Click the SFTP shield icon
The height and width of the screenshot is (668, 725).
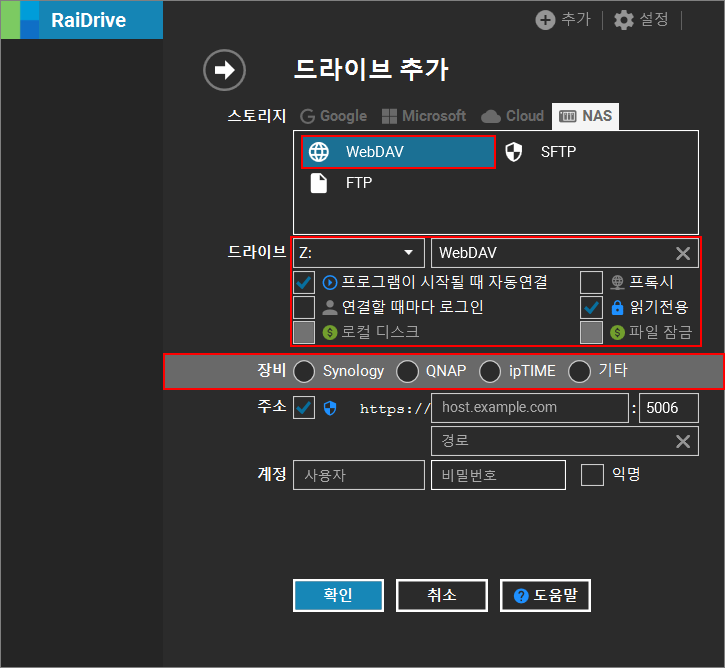point(514,152)
